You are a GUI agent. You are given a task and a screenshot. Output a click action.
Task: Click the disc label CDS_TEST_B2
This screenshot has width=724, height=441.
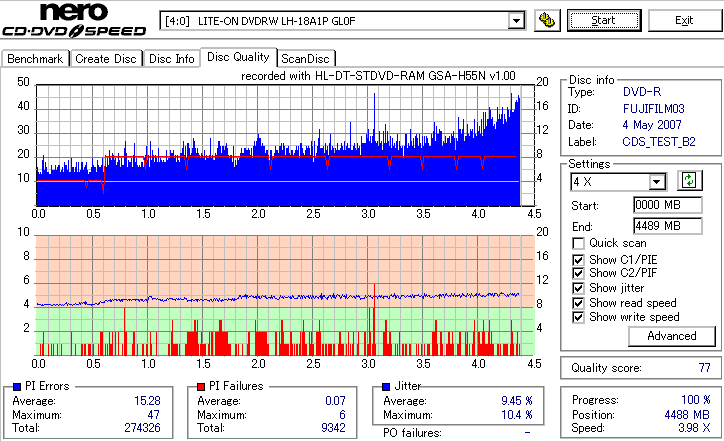click(659, 142)
